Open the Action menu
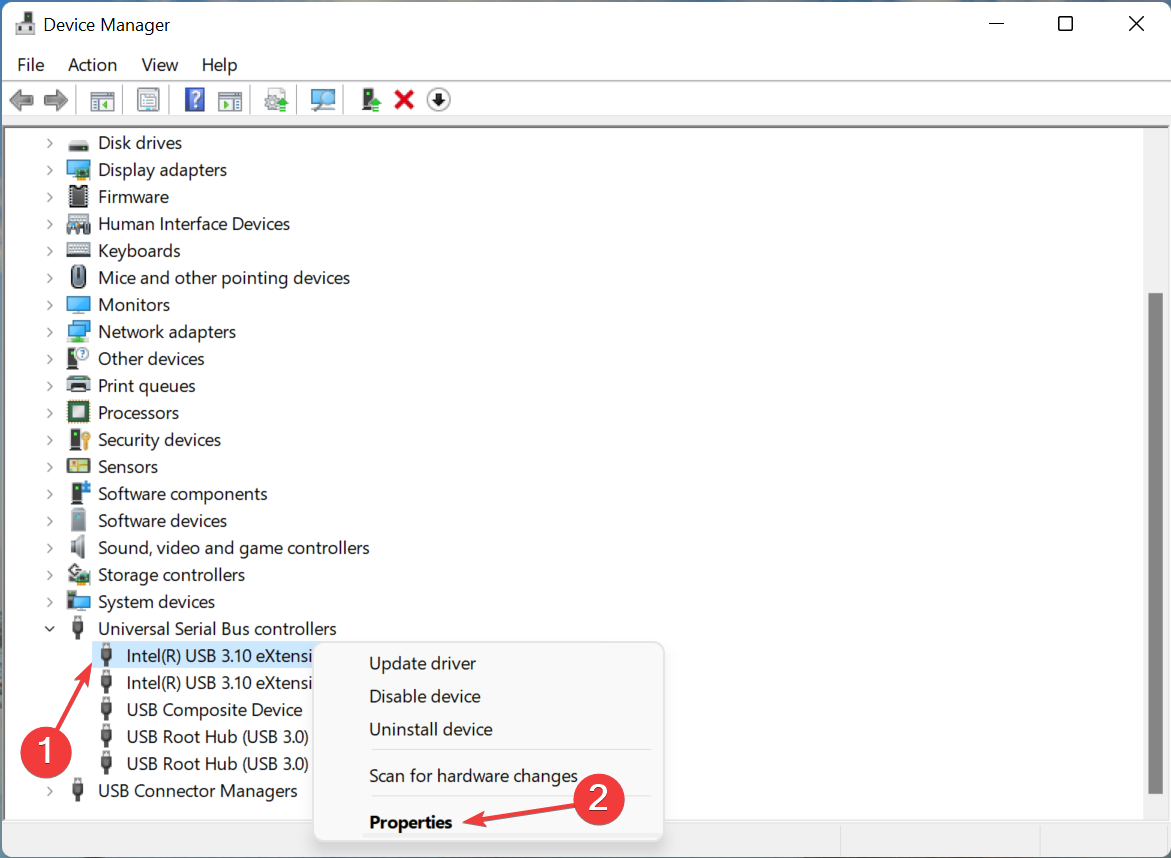Screen dimensions: 1171x858 tap(93, 65)
